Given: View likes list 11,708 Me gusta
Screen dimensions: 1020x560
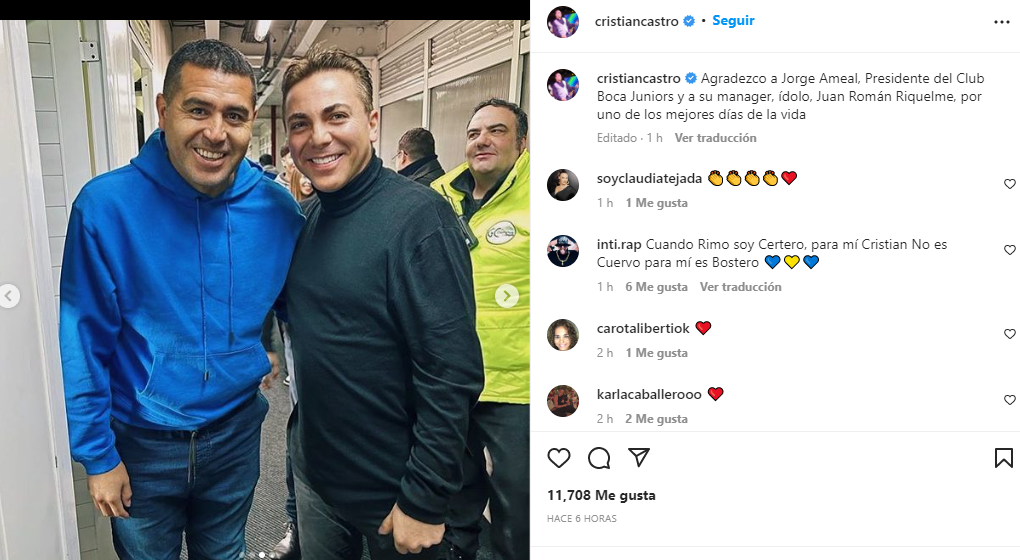Looking at the screenshot, I should click(x=601, y=496).
